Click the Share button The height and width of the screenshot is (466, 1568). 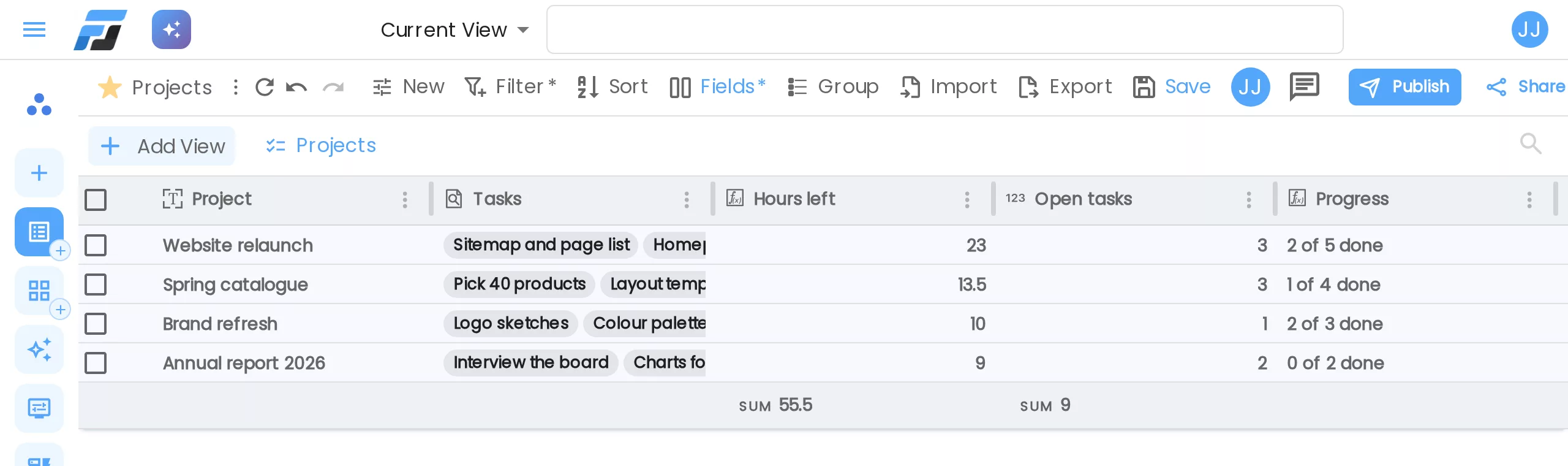(x=1526, y=86)
